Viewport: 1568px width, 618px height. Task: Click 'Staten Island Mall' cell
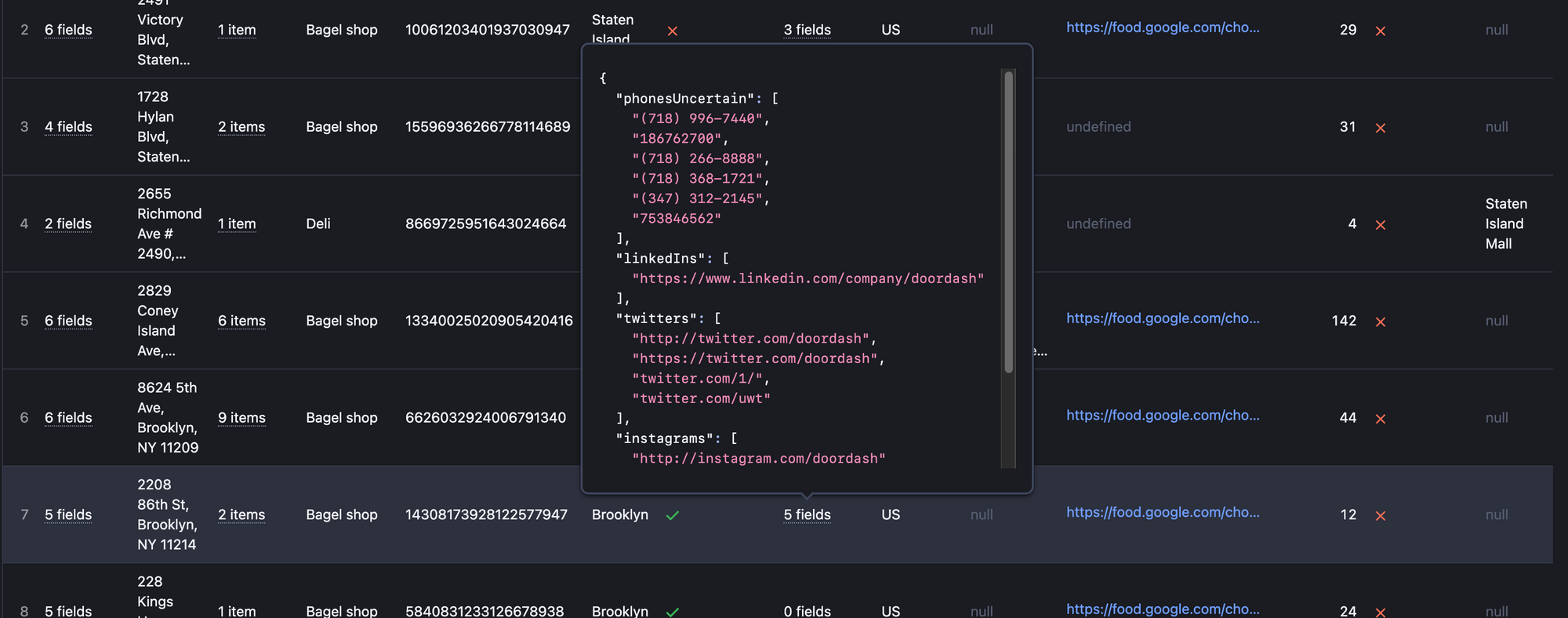click(1506, 224)
